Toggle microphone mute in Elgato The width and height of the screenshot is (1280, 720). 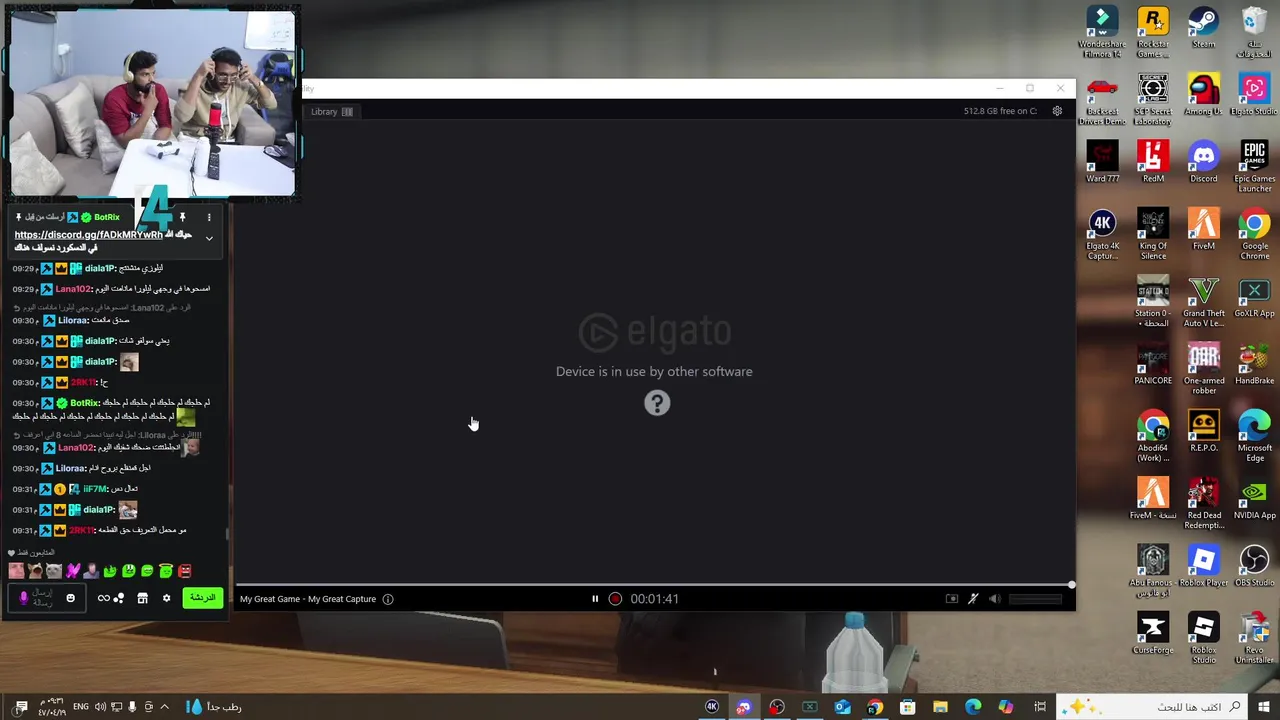(x=973, y=599)
